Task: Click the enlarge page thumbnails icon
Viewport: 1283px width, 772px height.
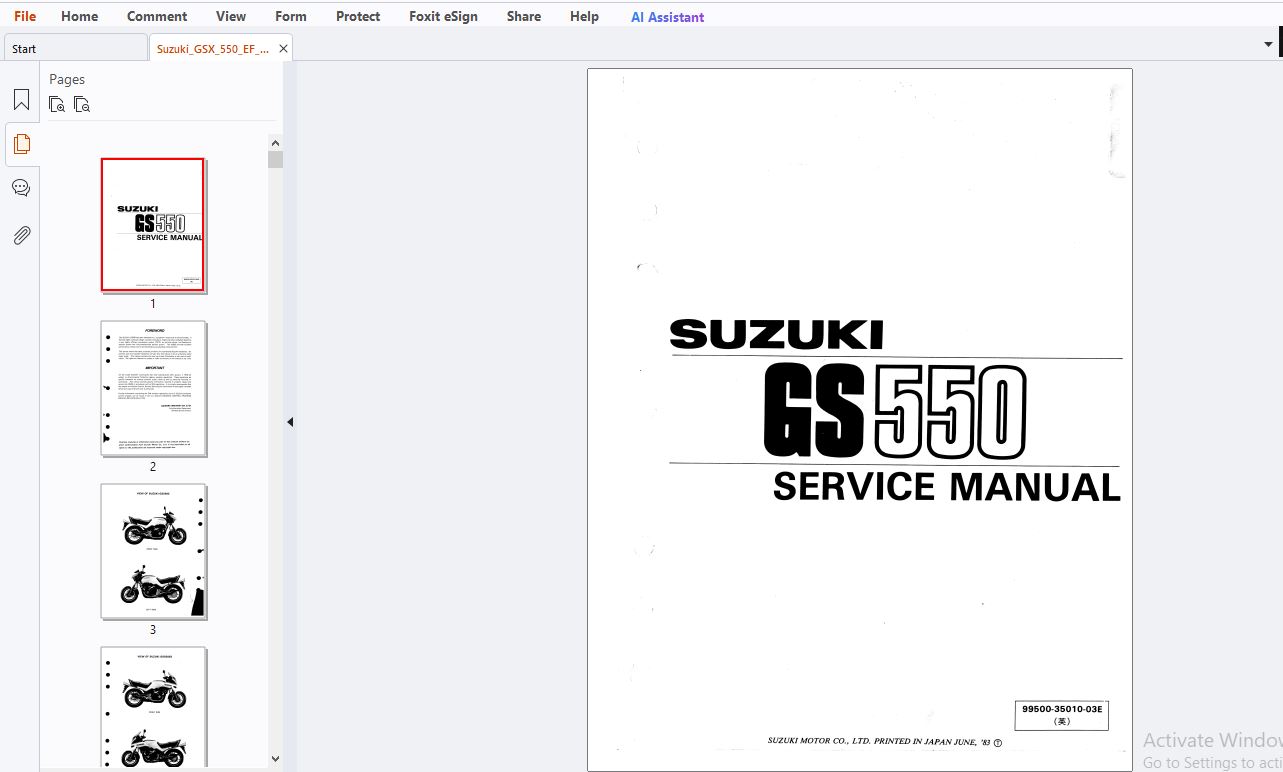Action: pos(57,104)
